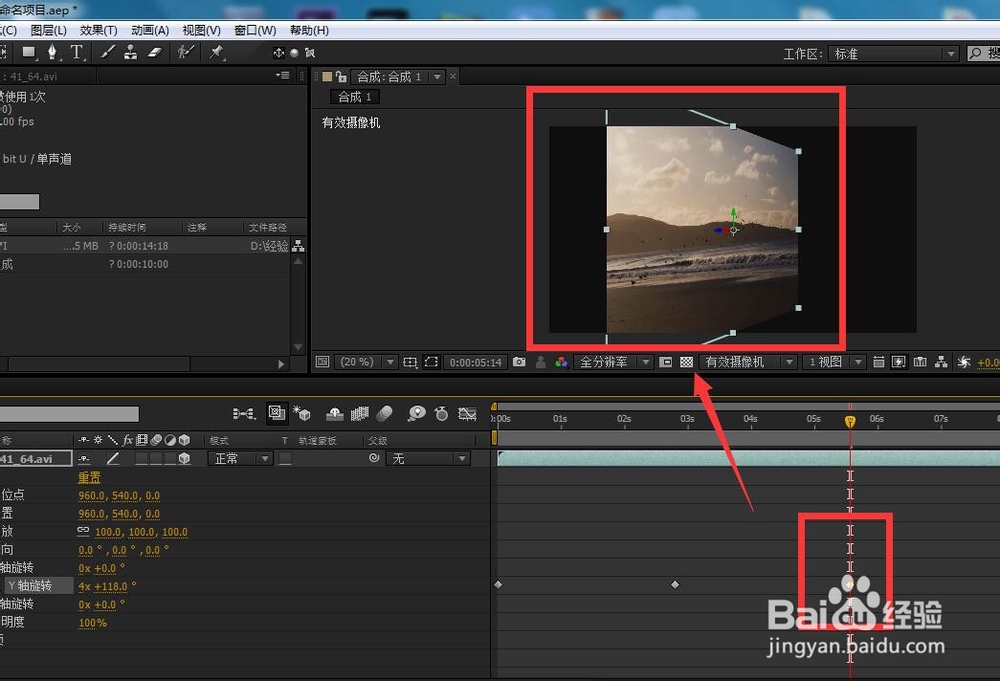The image size is (1000, 681).
Task: Click the 100% opacity value
Action: point(92,622)
